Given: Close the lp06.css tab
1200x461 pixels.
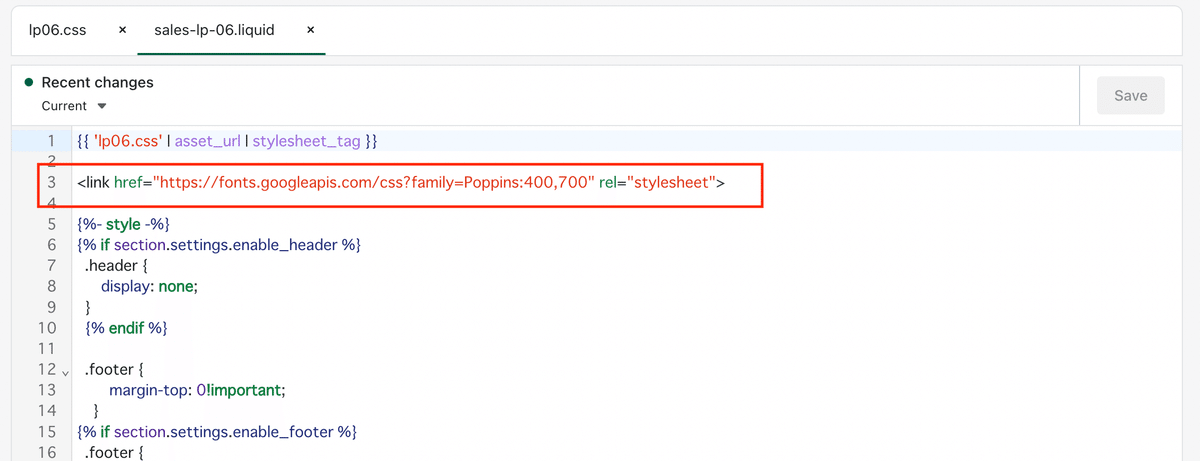Looking at the screenshot, I should 122,30.
